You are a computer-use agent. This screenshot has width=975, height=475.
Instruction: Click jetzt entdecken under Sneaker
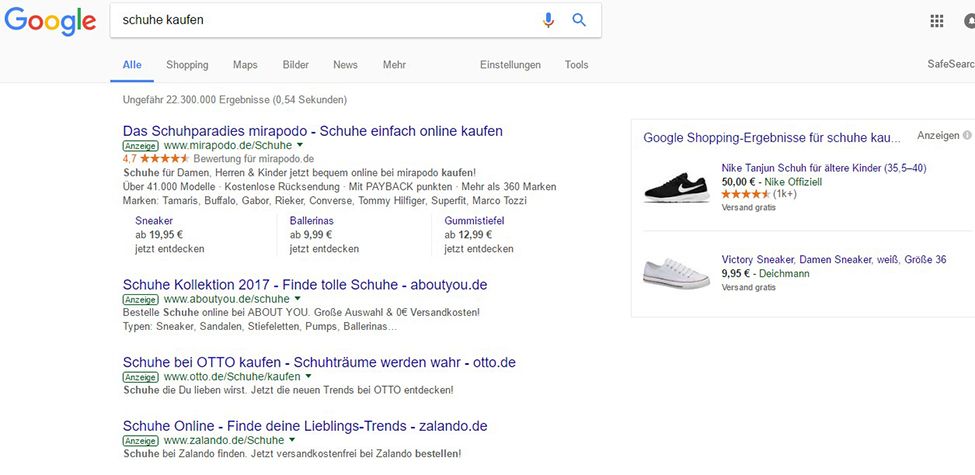coord(170,249)
